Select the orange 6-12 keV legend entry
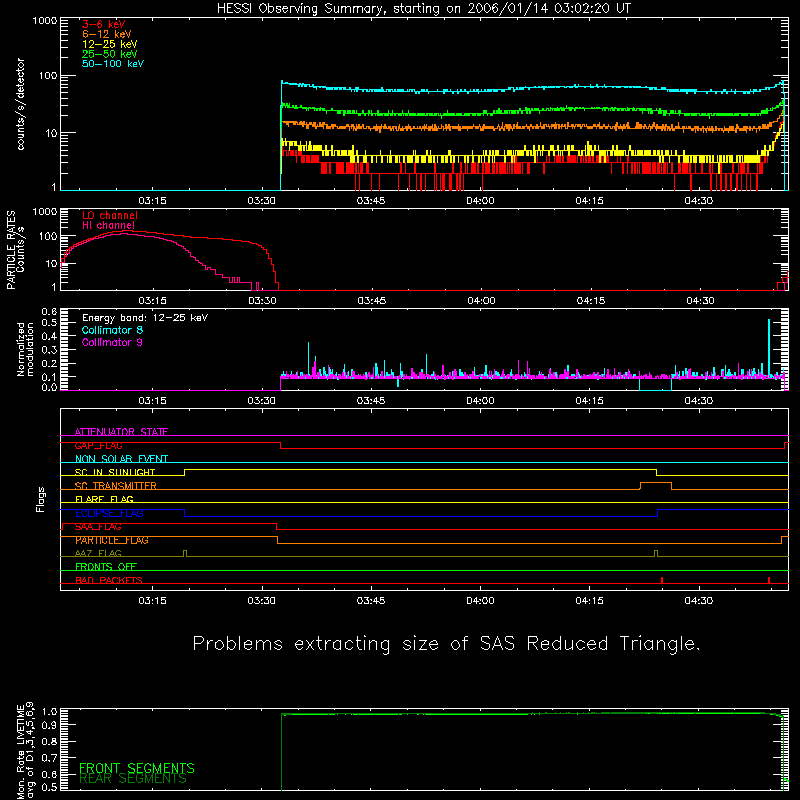This screenshot has width=800, height=800. (x=107, y=34)
